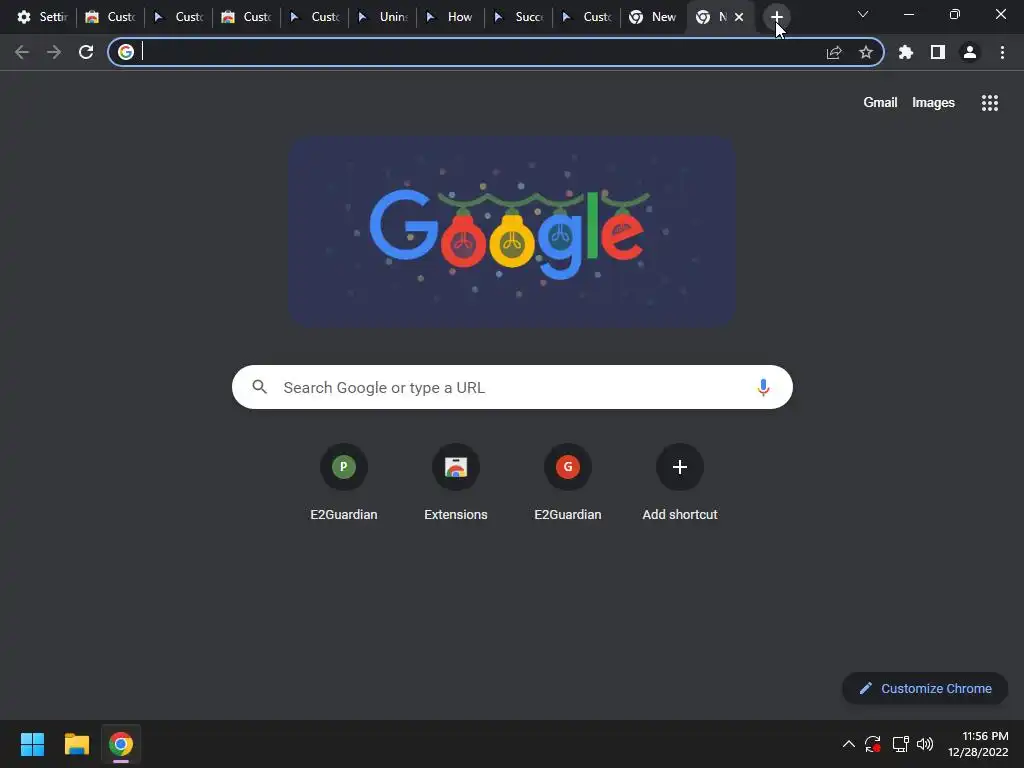Reload the current page
The width and height of the screenshot is (1024, 768).
tap(86, 52)
